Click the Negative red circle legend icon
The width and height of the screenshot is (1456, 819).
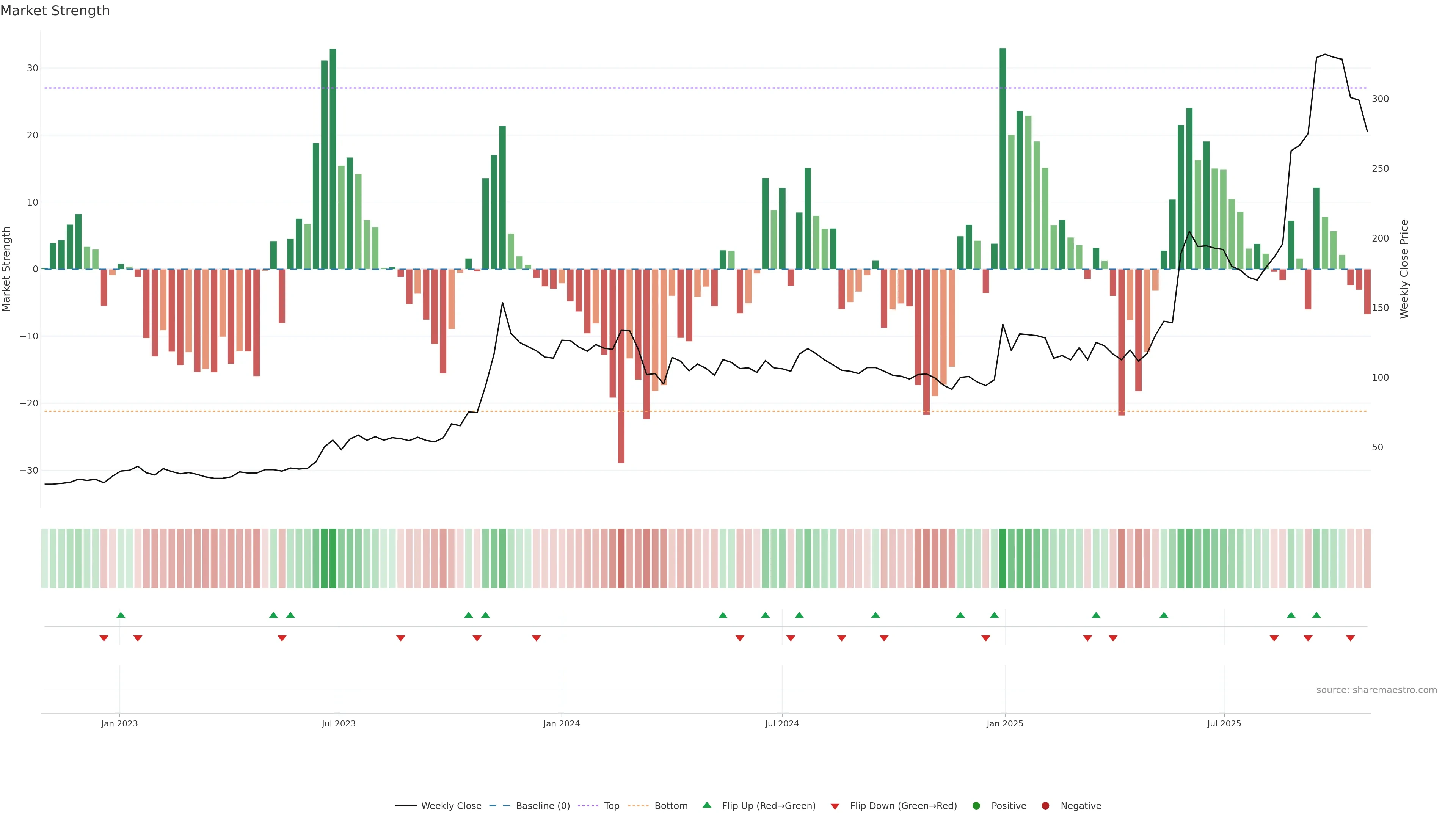click(1045, 805)
